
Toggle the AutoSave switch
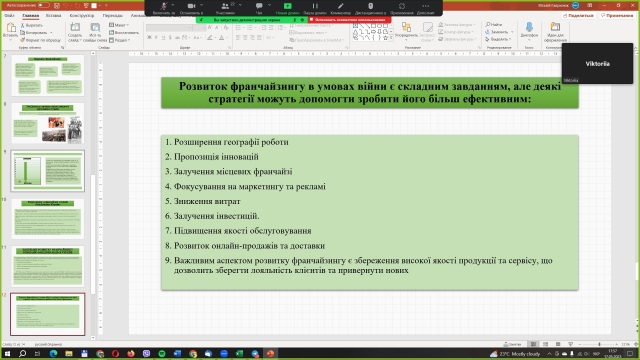(x=44, y=5)
